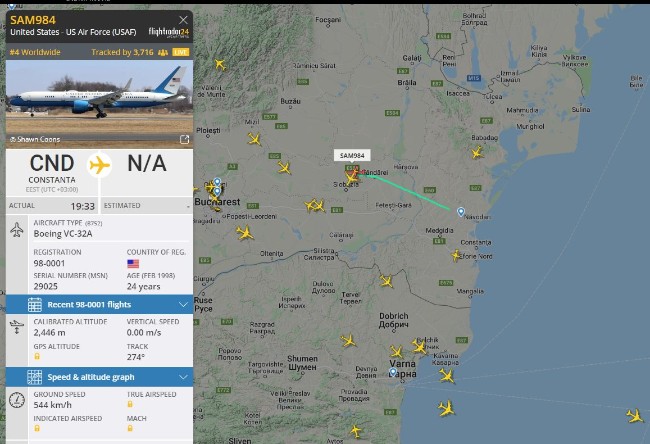Click the lock icon under Indicated Airspeed

click(x=37, y=428)
